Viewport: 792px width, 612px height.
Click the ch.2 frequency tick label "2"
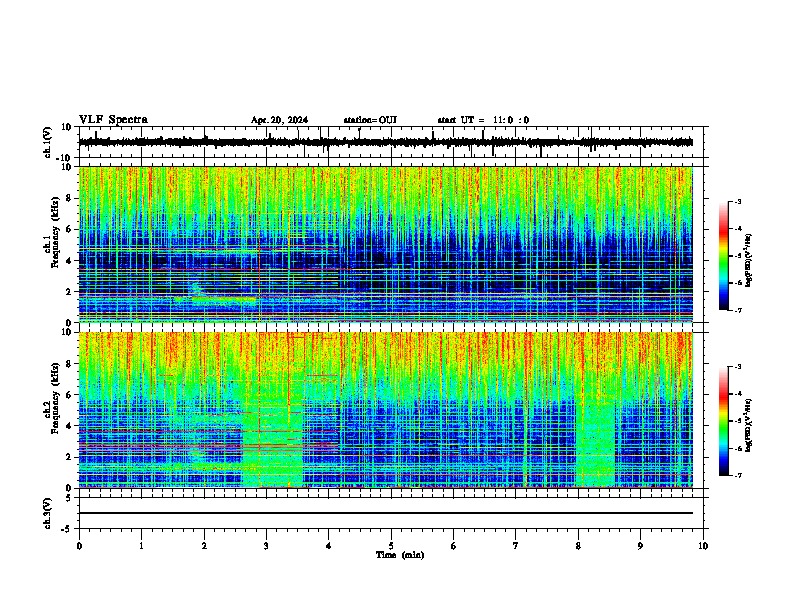70,457
